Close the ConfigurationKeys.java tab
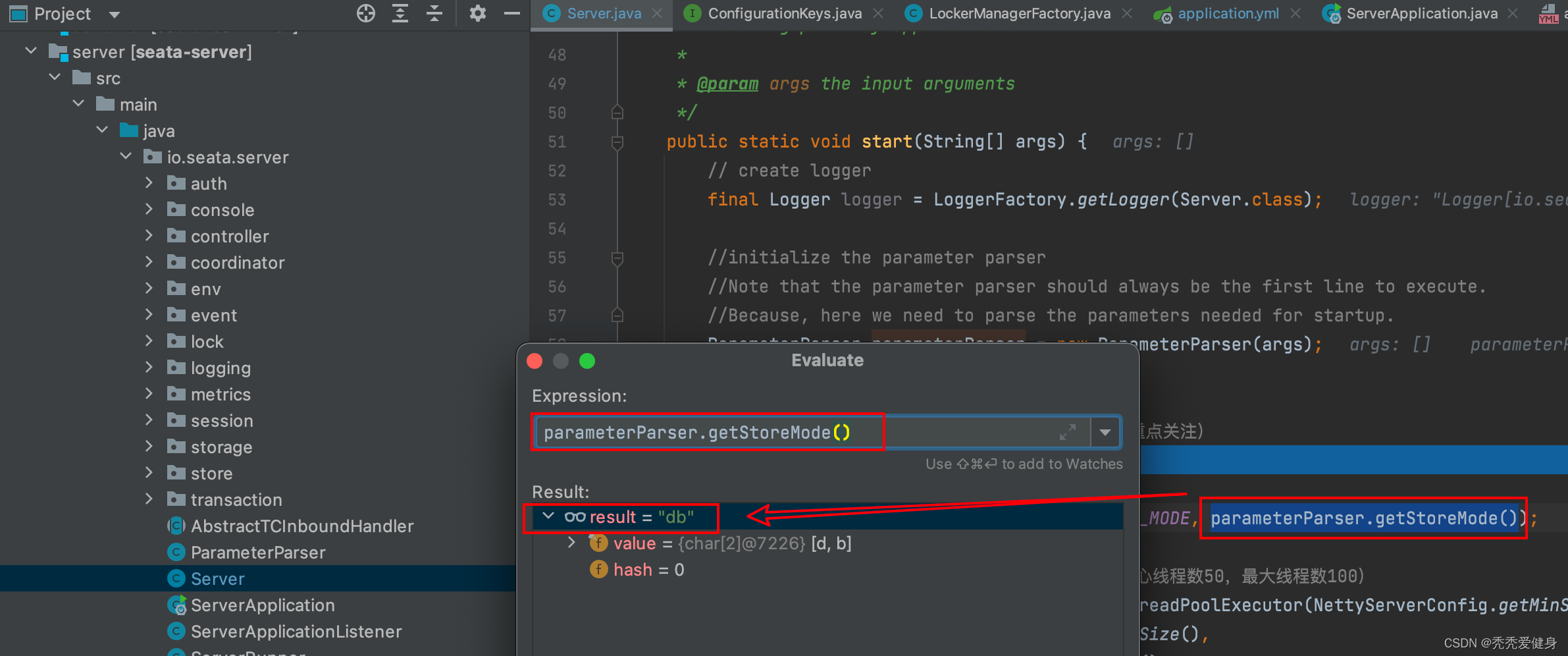This screenshot has height=656, width=1568. [x=878, y=14]
